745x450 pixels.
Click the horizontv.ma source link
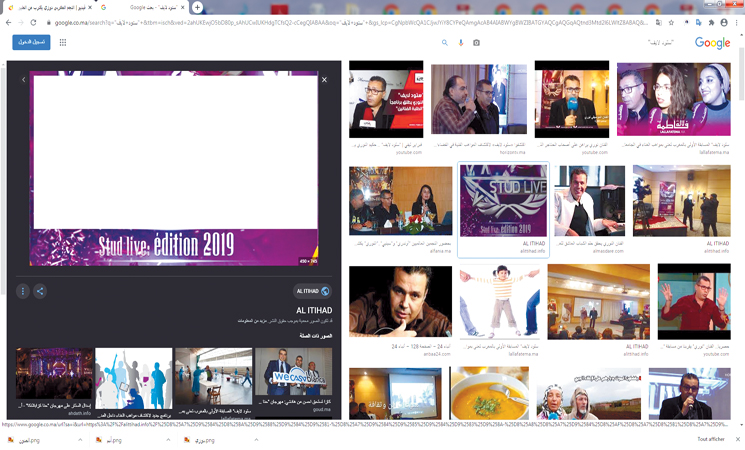[512, 152]
